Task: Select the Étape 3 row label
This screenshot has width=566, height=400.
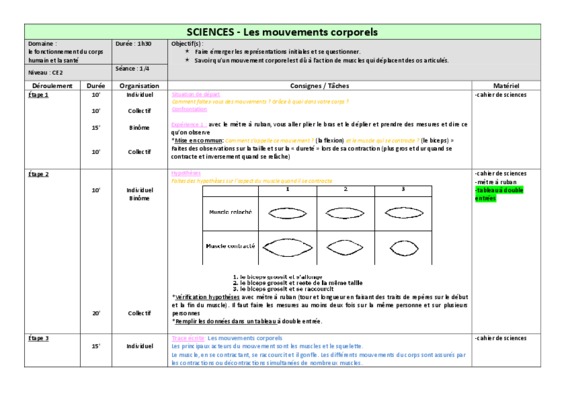Action: pyautogui.click(x=38, y=338)
